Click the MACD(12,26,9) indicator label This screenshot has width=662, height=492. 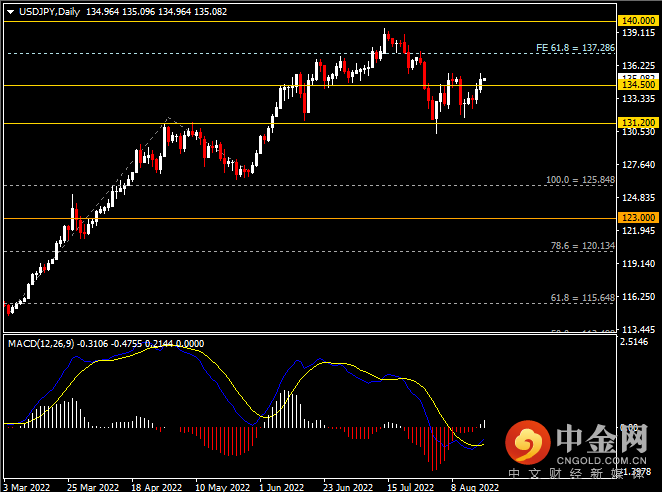coord(41,344)
